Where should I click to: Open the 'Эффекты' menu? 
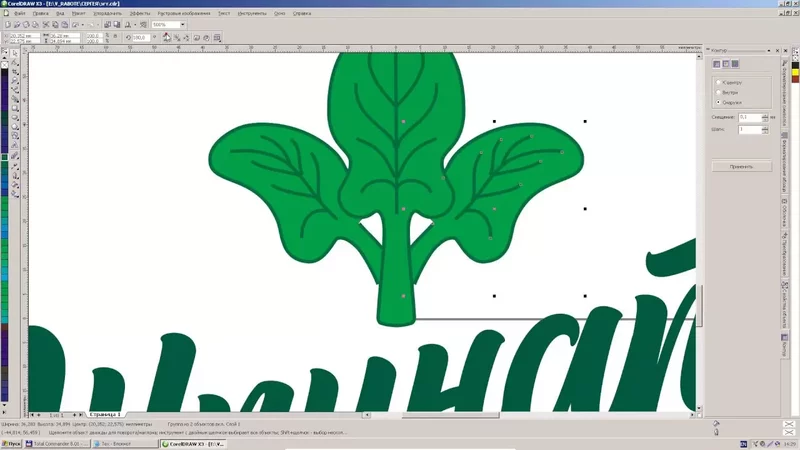click(139, 13)
